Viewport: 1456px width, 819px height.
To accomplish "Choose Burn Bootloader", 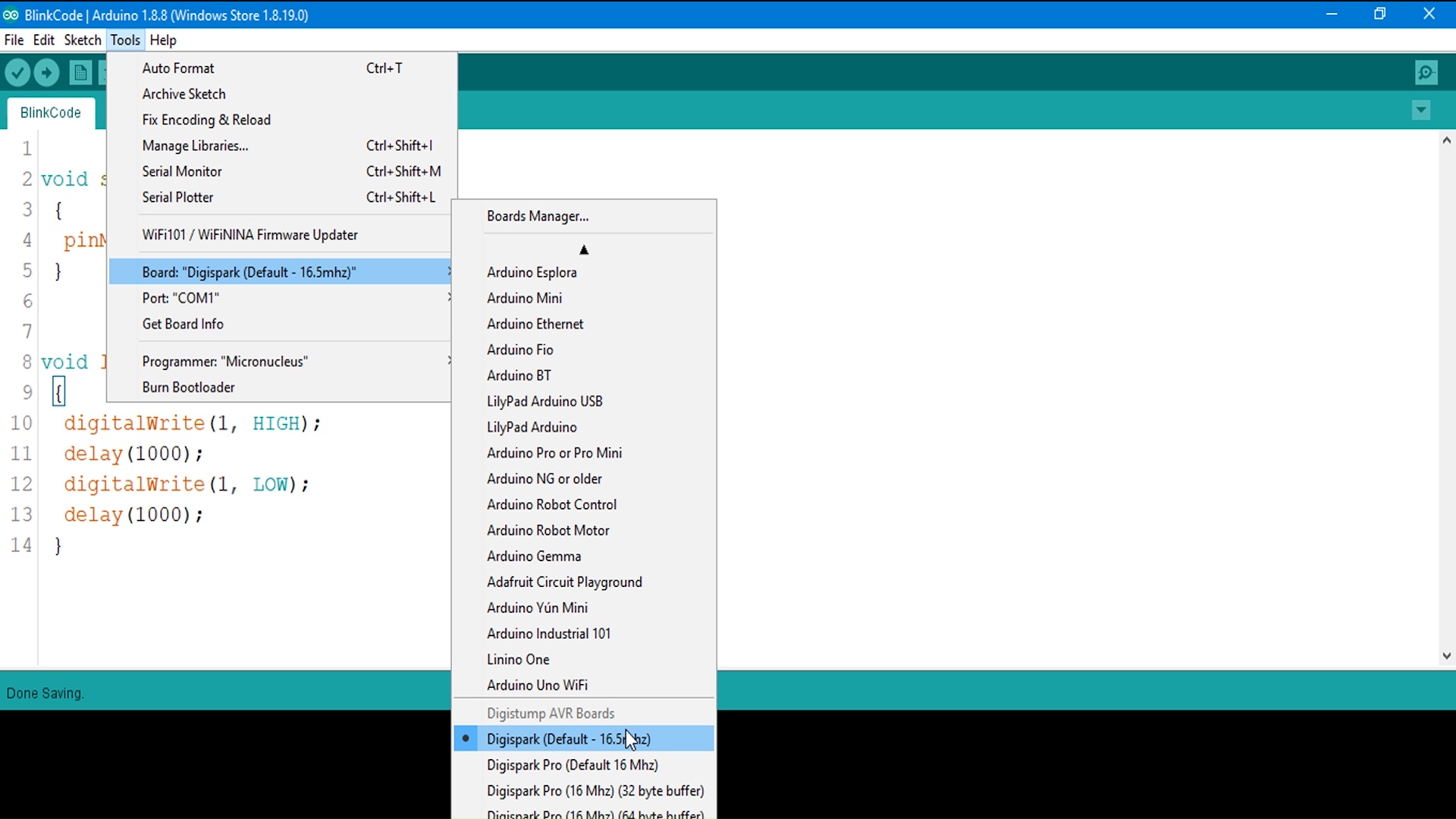I will pyautogui.click(x=280, y=388).
